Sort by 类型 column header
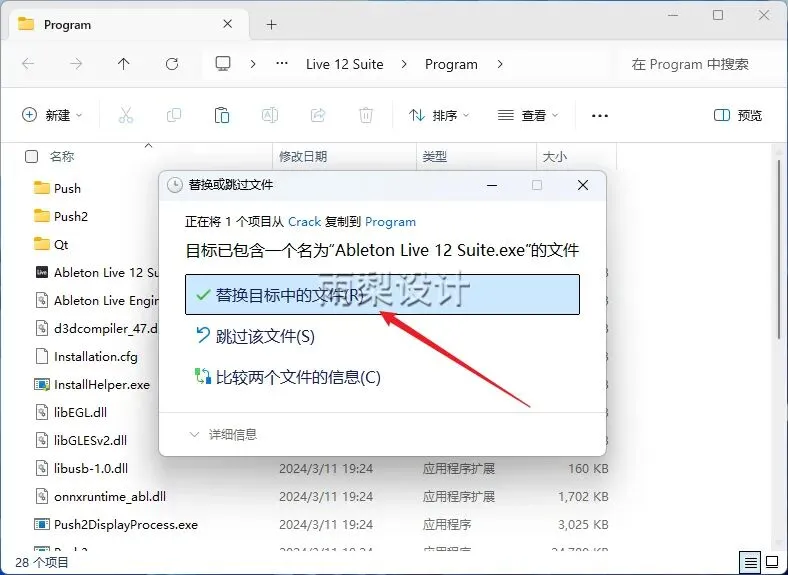Screen dimensions: 788x575 [434, 156]
